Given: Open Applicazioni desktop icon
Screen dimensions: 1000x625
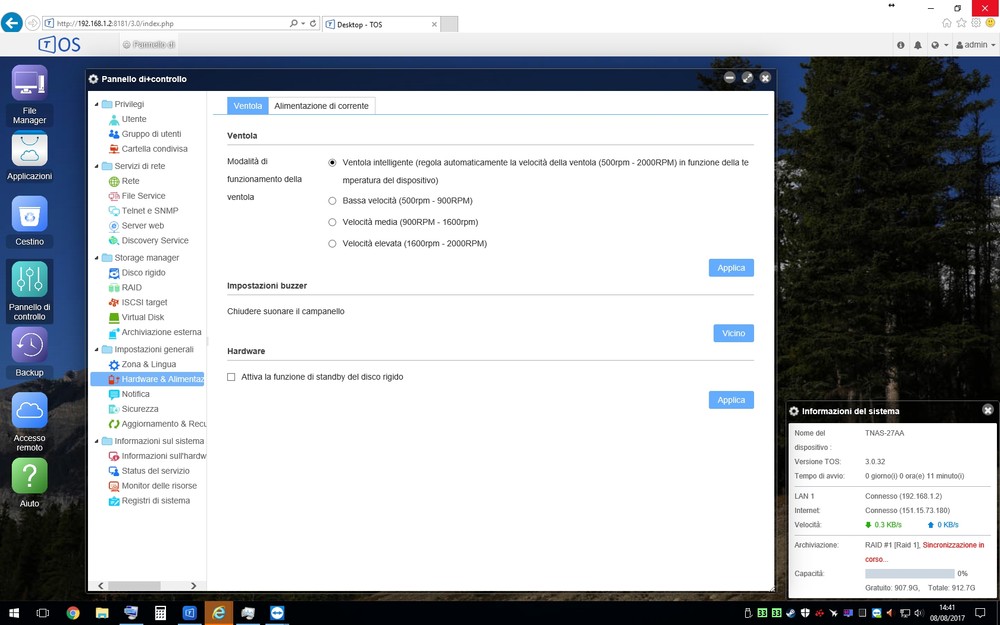Looking at the screenshot, I should [x=29, y=150].
